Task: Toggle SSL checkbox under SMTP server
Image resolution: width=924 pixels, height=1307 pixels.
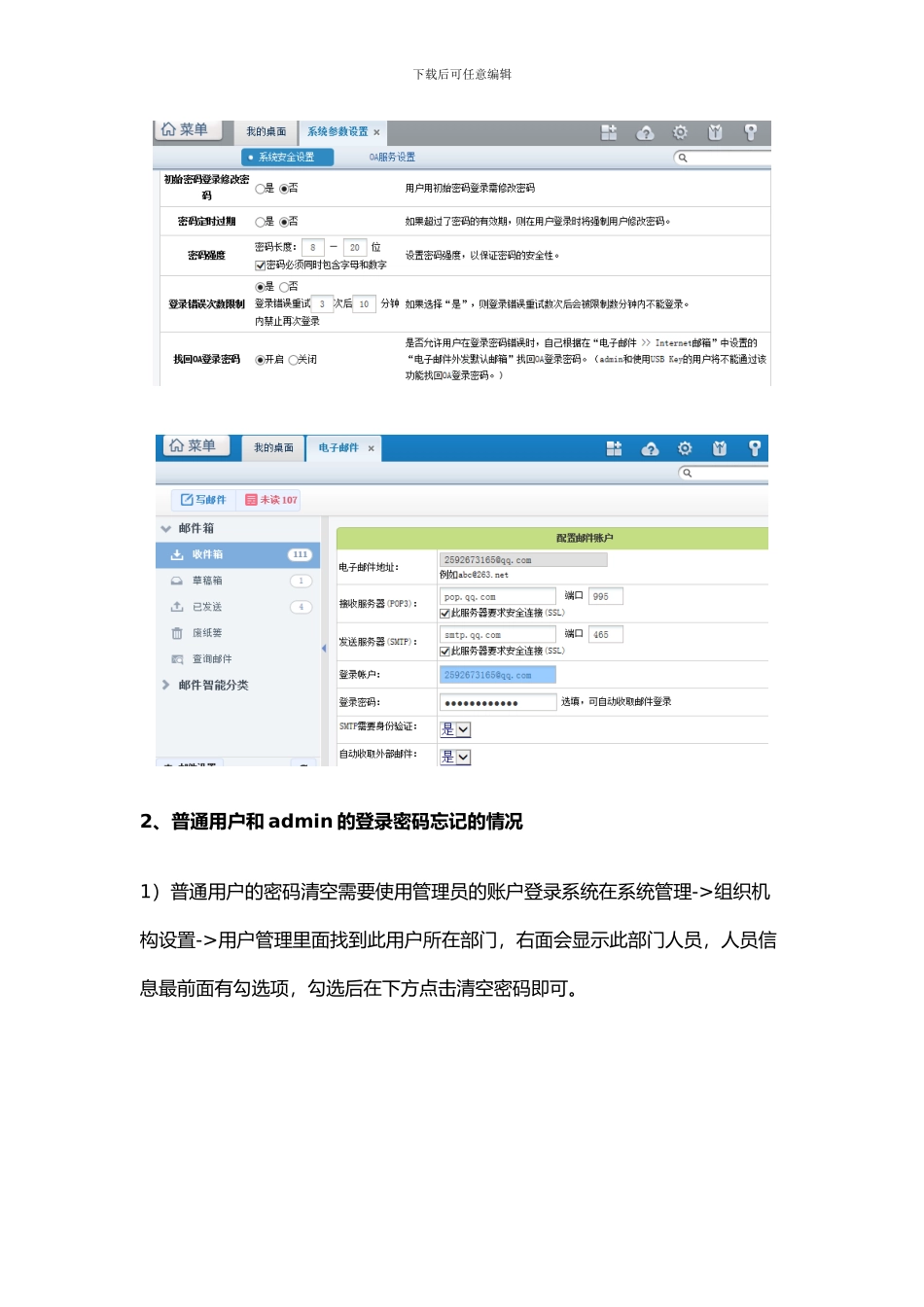Action: 444,652
